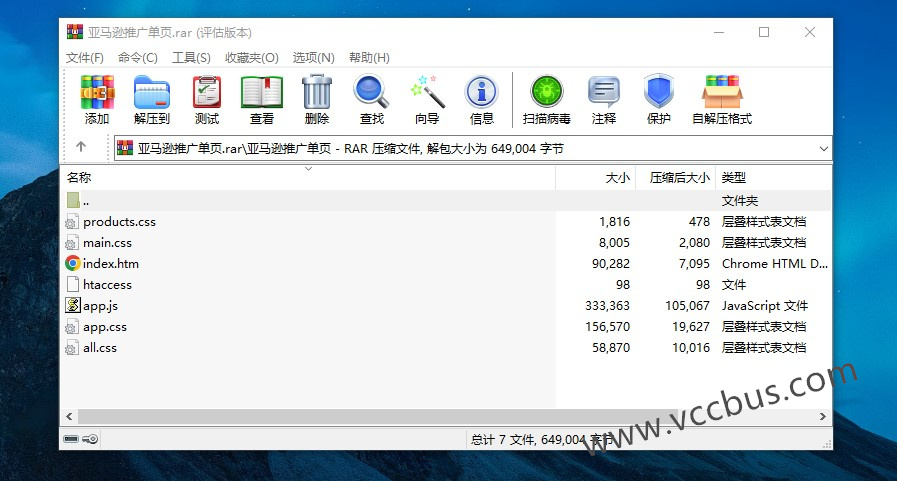Select the index.htm file
Image resolution: width=897 pixels, height=481 pixels.
pyautogui.click(x=111, y=264)
